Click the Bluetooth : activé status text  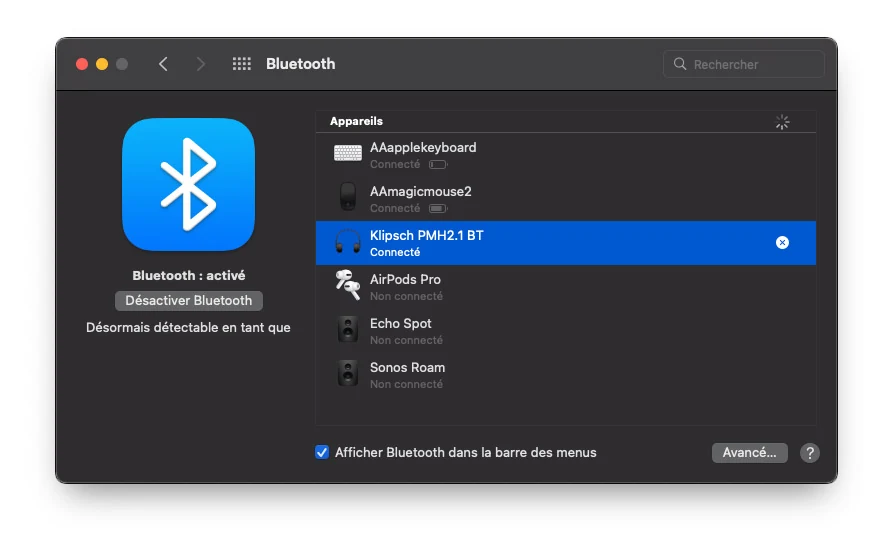click(x=189, y=276)
